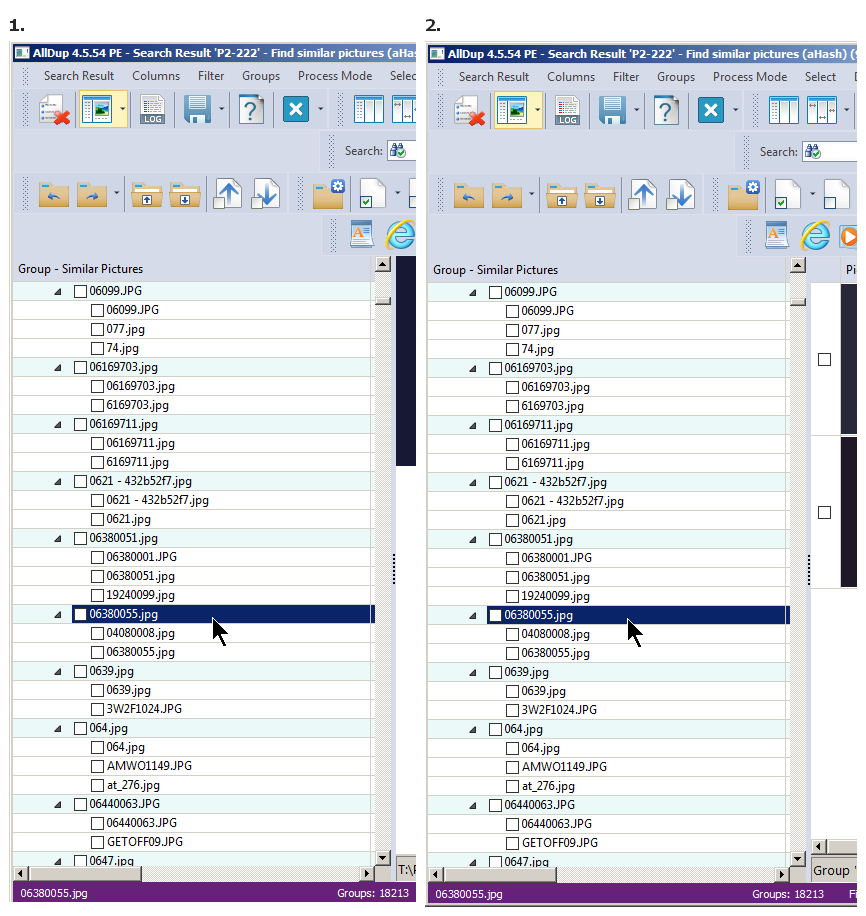
Task: Click the save floppy disk icon in screenshot 2
Action: (613, 110)
